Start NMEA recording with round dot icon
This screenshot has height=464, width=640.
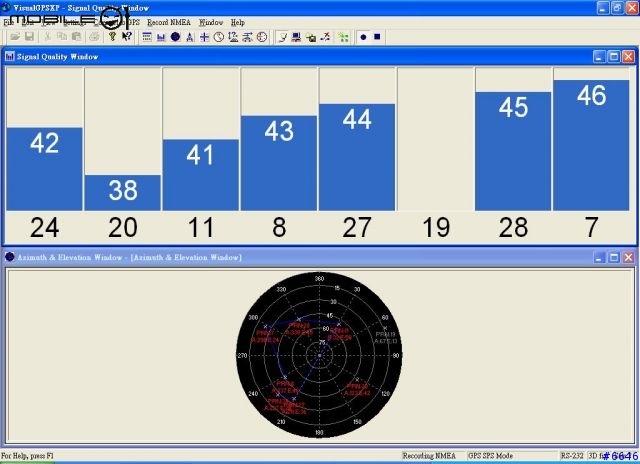pos(363,37)
